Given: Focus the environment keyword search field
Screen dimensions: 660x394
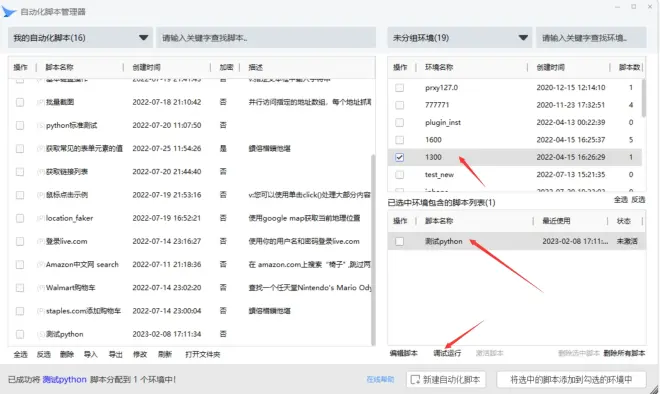Looking at the screenshot, I should coord(591,37).
